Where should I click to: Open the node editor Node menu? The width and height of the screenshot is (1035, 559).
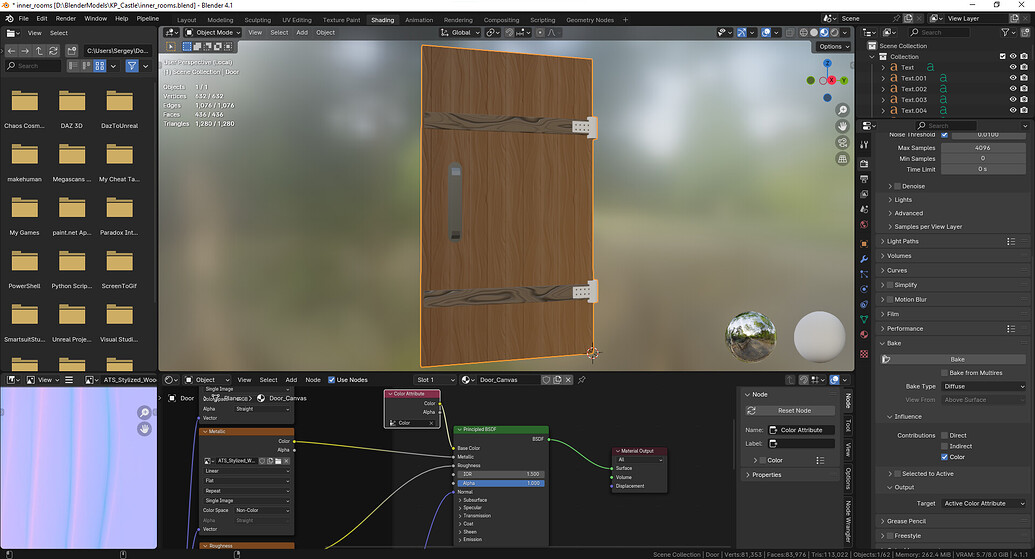click(x=313, y=380)
